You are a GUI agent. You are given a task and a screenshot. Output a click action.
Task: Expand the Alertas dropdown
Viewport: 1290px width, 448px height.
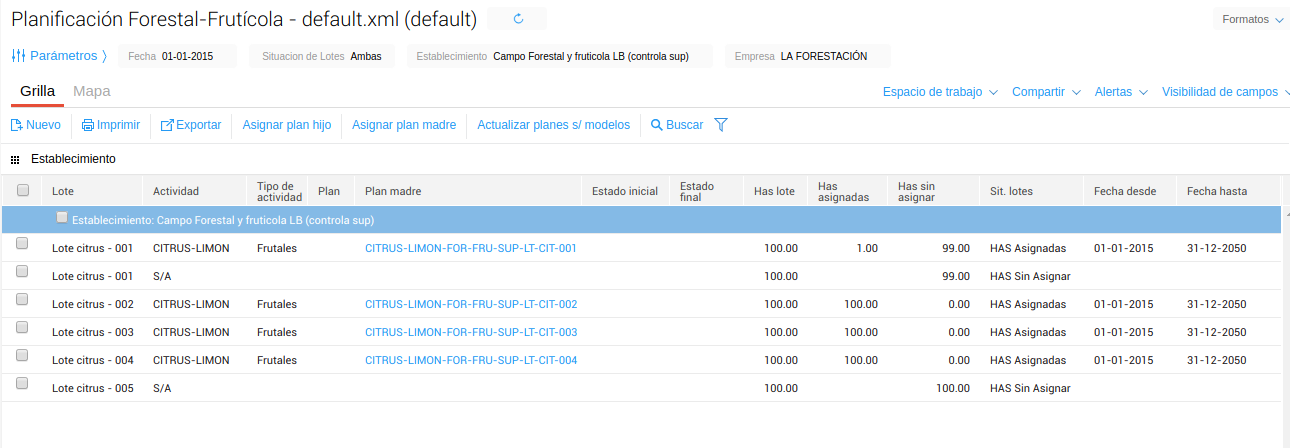click(1121, 92)
